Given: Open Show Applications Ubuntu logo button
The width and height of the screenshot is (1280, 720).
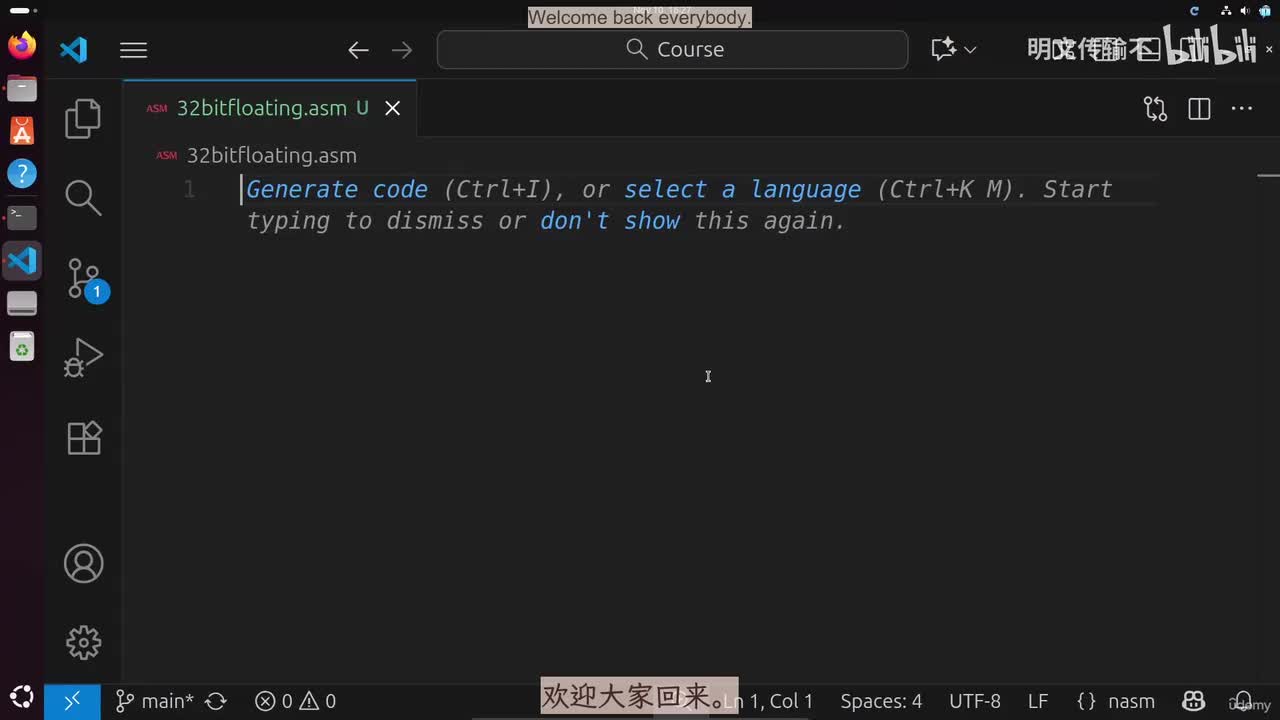Looking at the screenshot, I should click(22, 697).
